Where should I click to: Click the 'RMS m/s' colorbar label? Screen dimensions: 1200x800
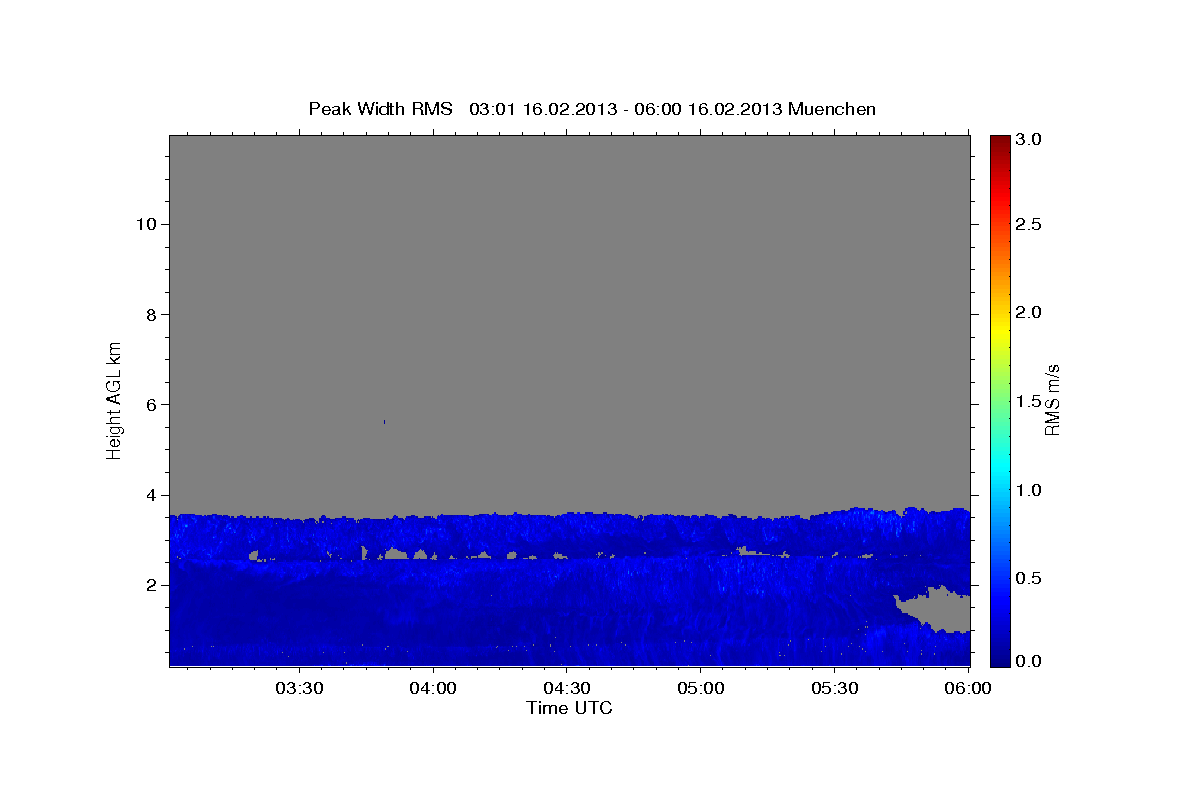(1051, 400)
